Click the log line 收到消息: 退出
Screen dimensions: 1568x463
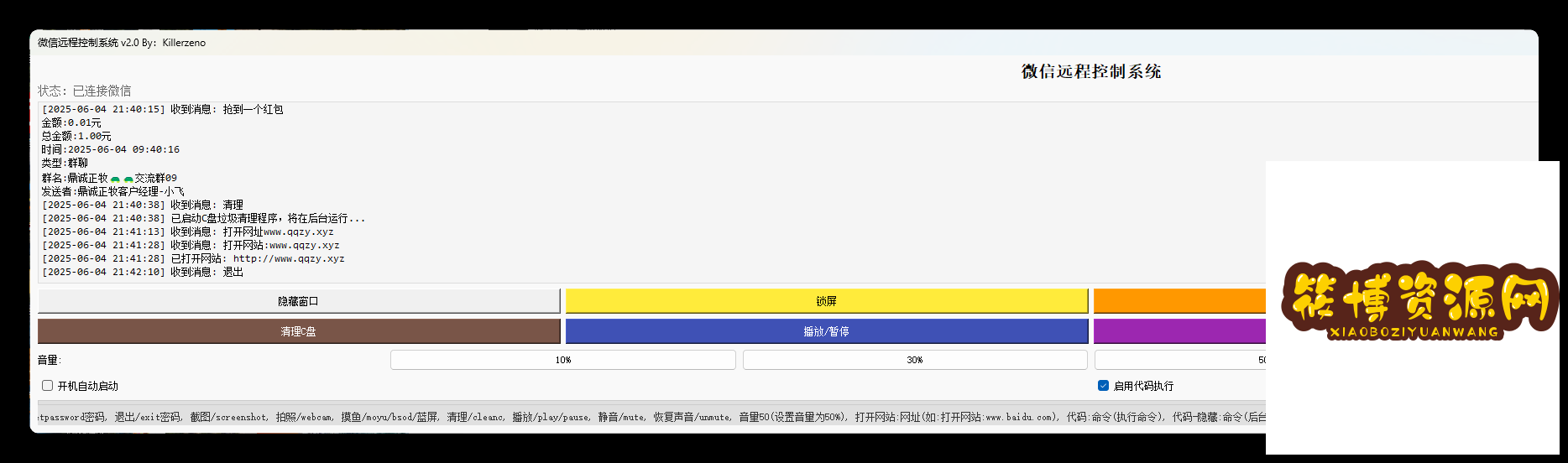(143, 272)
